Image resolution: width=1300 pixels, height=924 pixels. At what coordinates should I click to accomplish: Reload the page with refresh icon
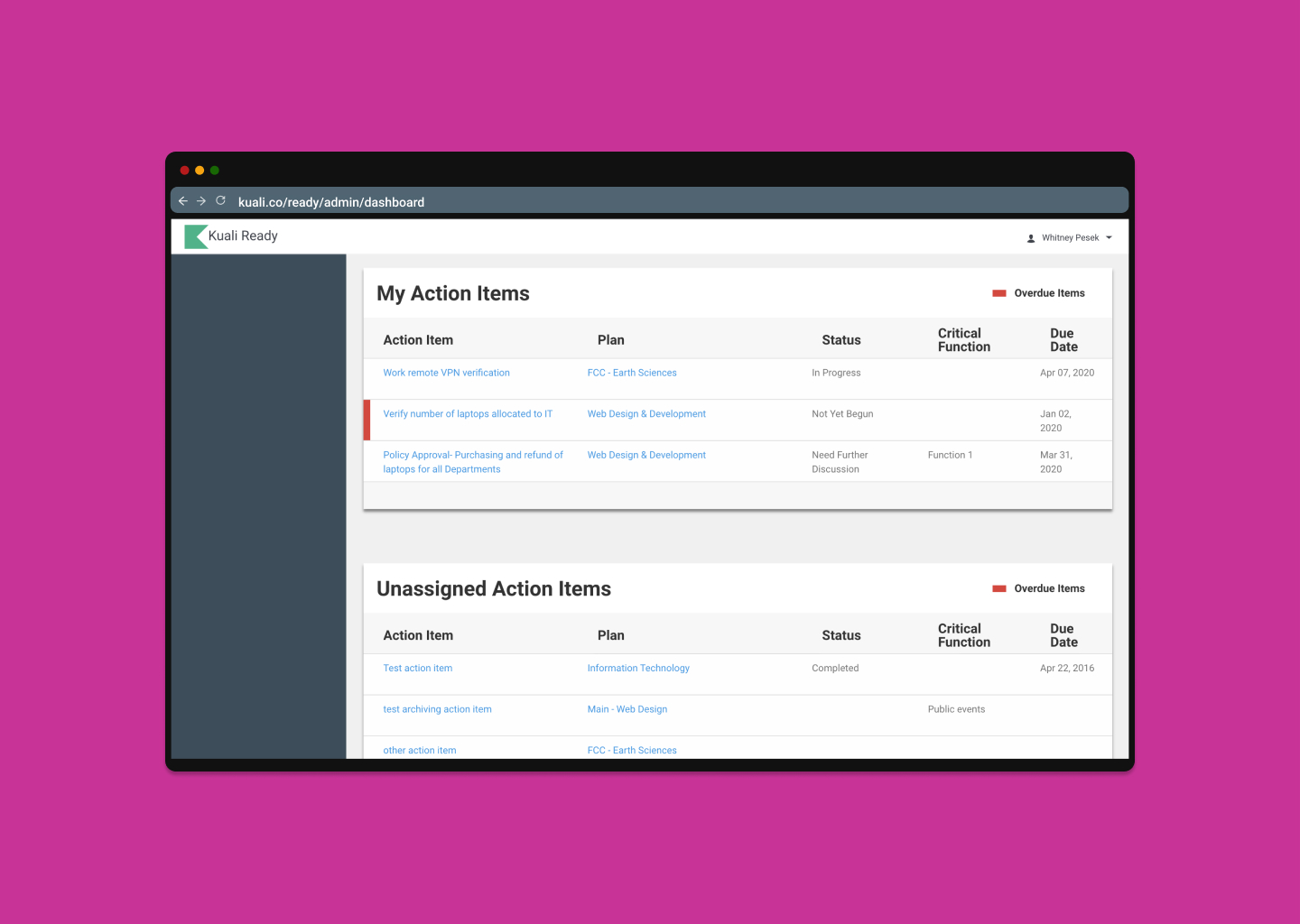(x=220, y=201)
